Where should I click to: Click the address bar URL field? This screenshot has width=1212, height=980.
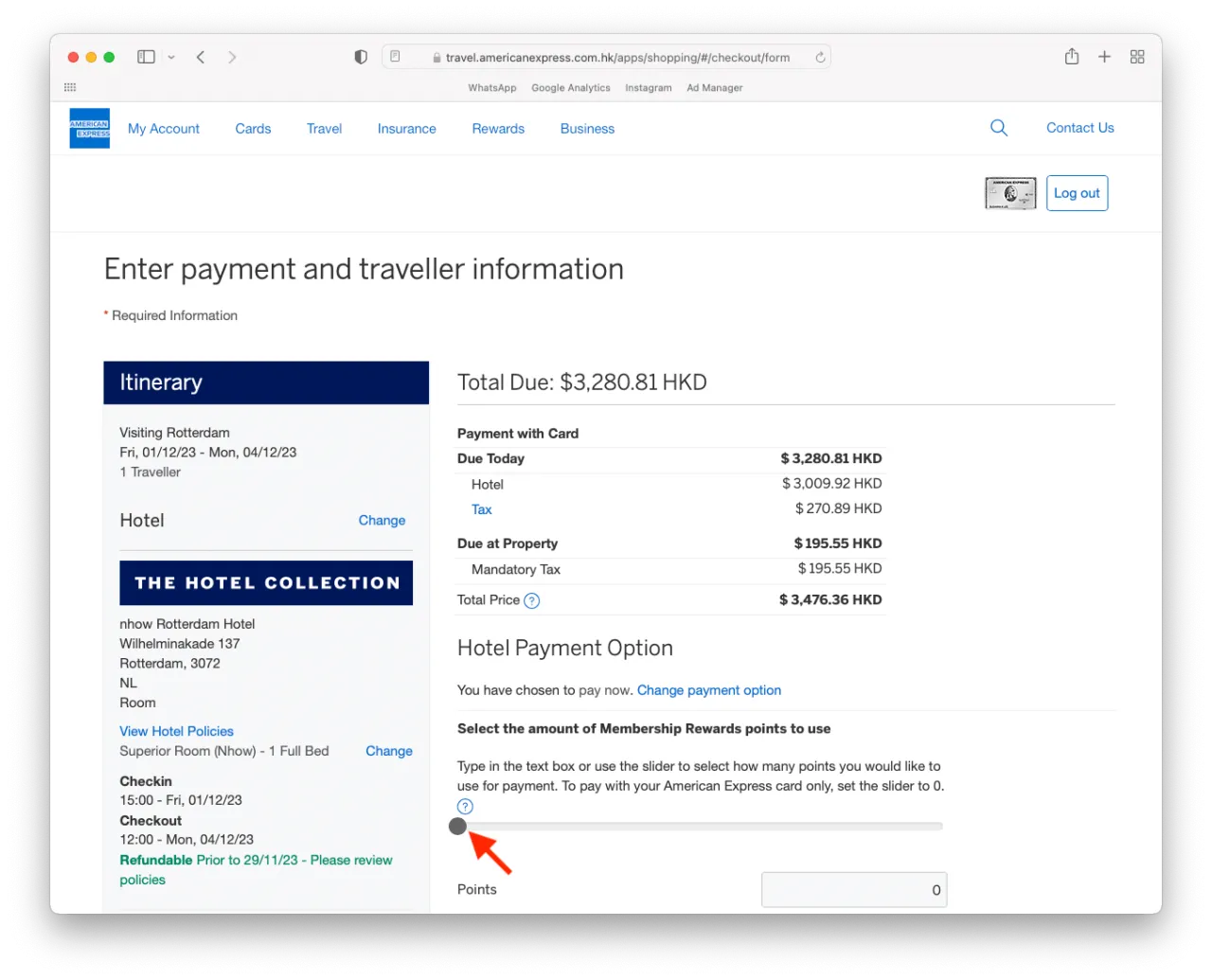(606, 57)
